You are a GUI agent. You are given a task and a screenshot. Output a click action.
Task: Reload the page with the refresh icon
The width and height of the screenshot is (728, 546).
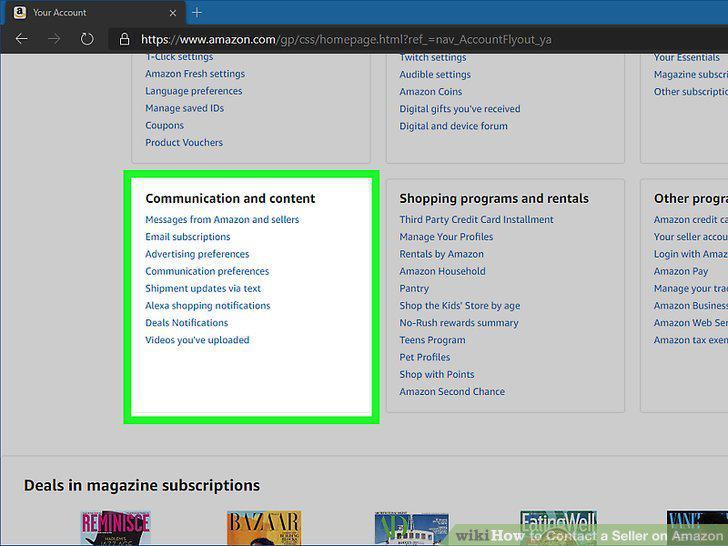pyautogui.click(x=87, y=39)
